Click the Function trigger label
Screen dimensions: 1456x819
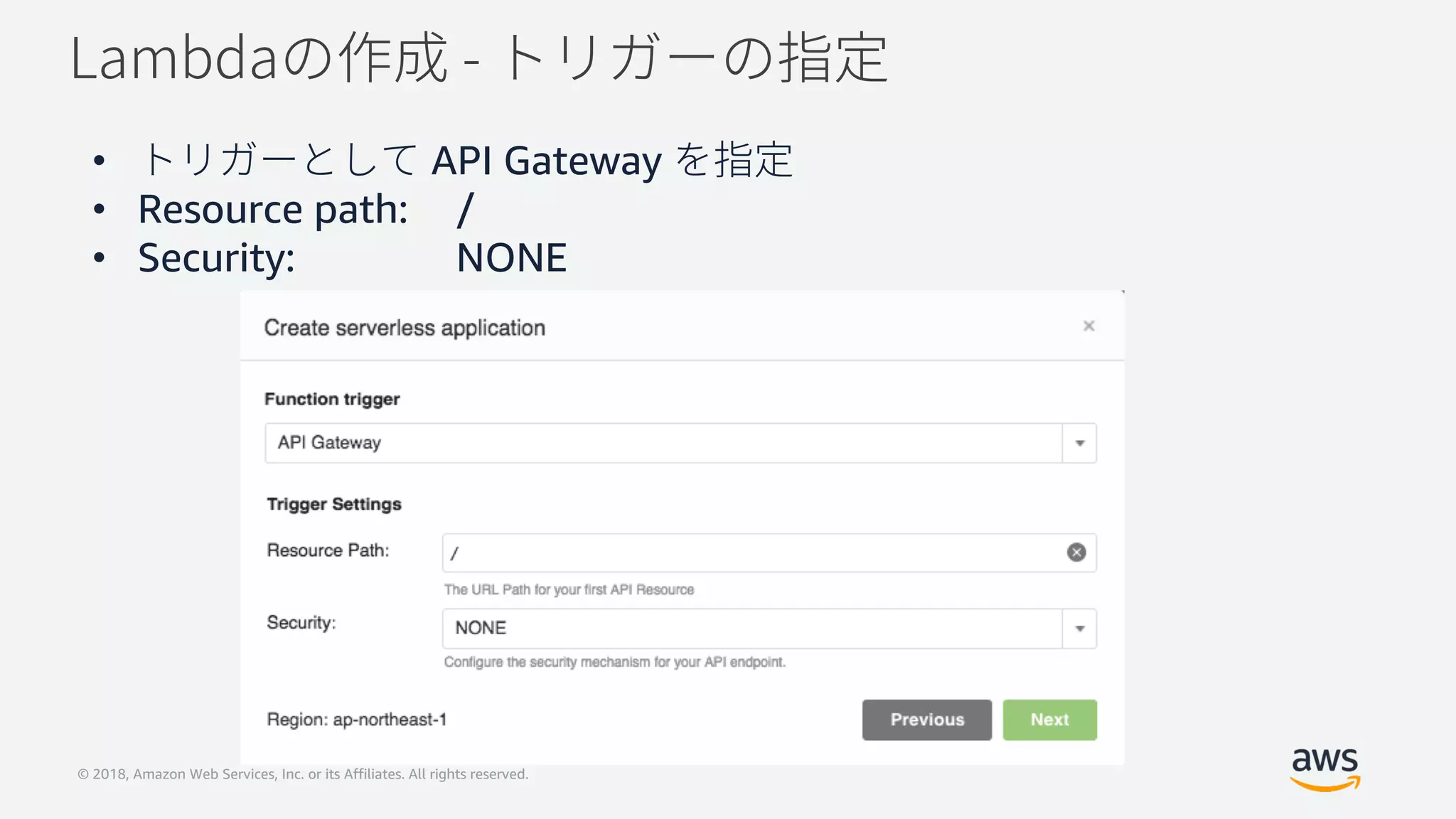pos(332,399)
